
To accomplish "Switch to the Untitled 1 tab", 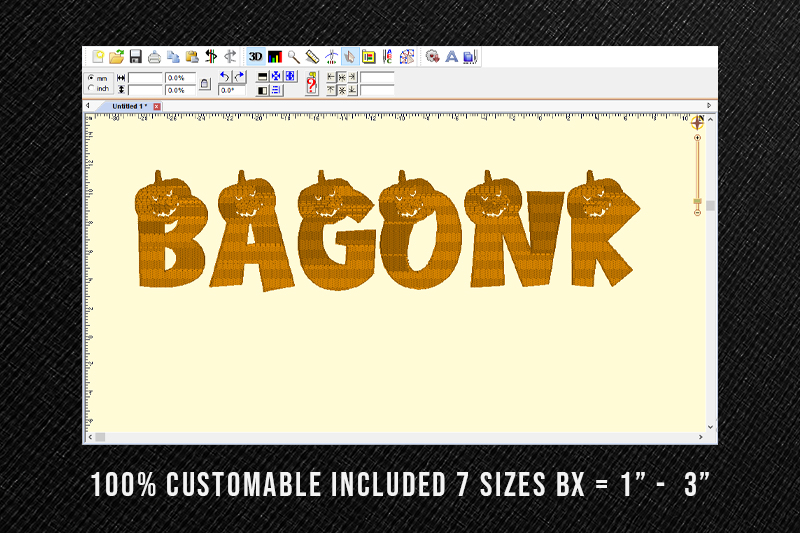I will (x=130, y=106).
